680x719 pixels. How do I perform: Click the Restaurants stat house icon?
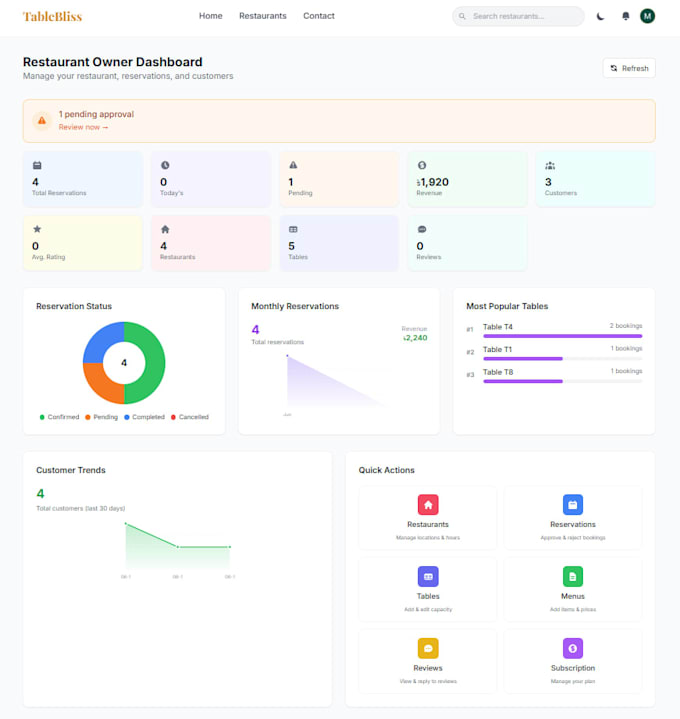165,229
